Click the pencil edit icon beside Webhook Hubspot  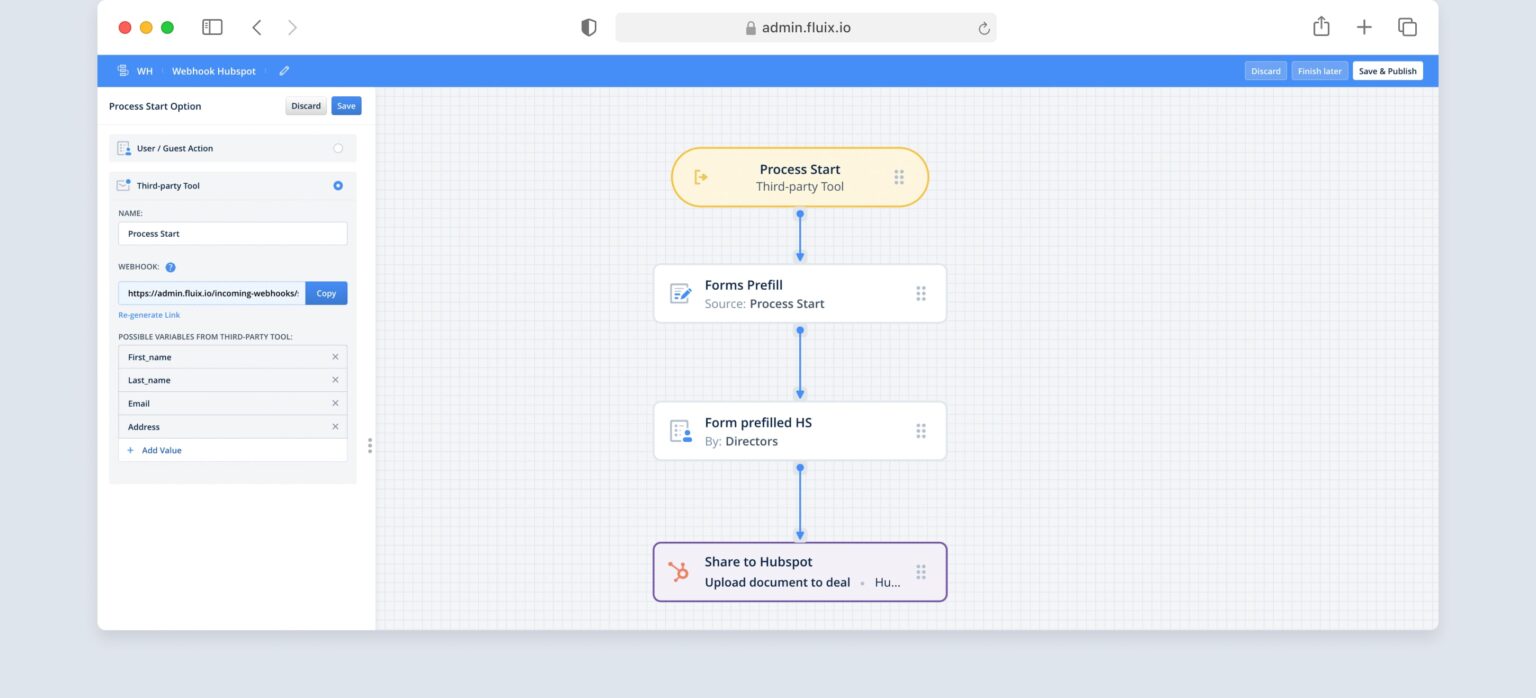(x=283, y=71)
